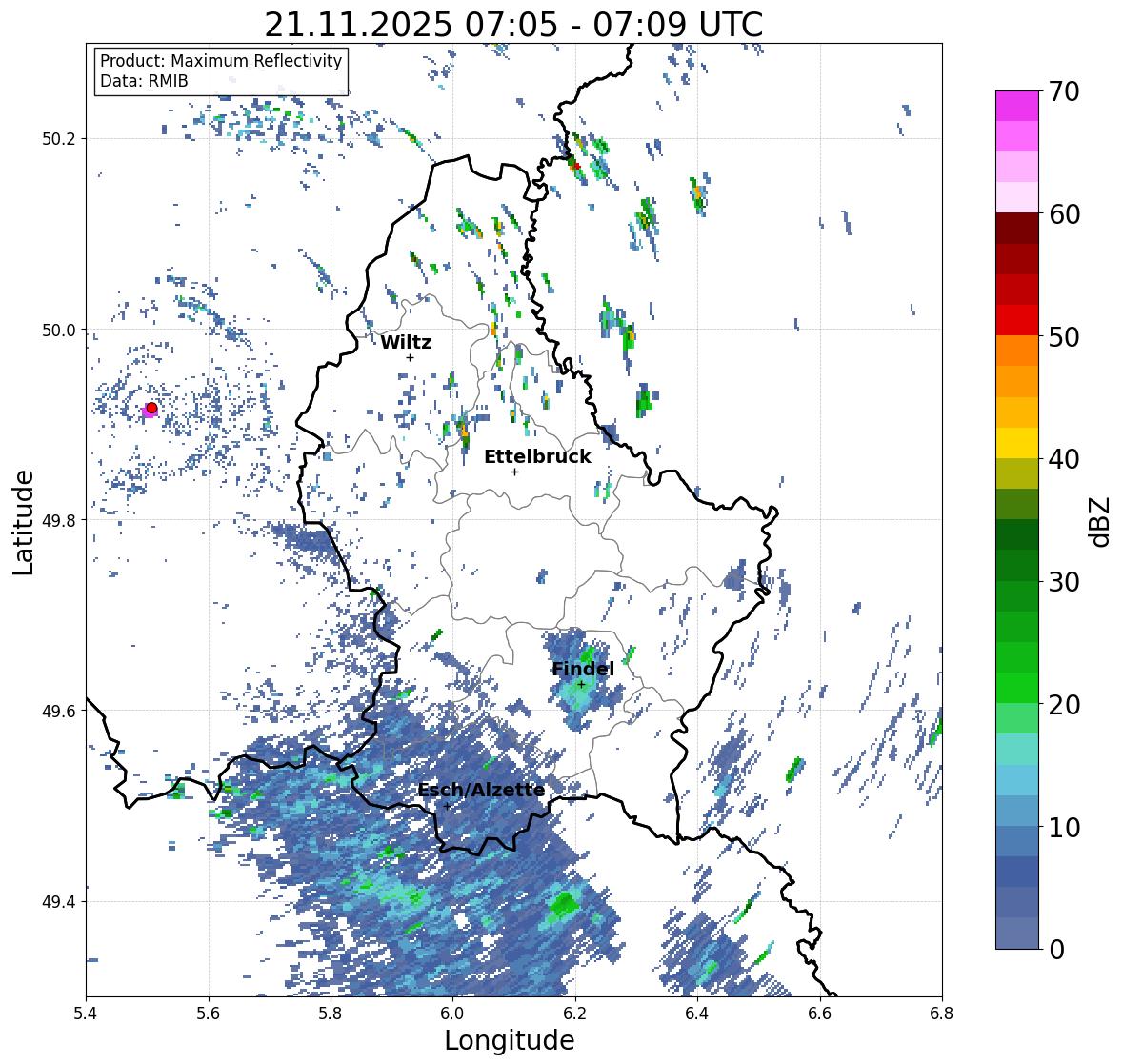Viewport: 1123px width, 1064px height.
Task: Click the colorbar tick label 30
Action: coord(1064,581)
